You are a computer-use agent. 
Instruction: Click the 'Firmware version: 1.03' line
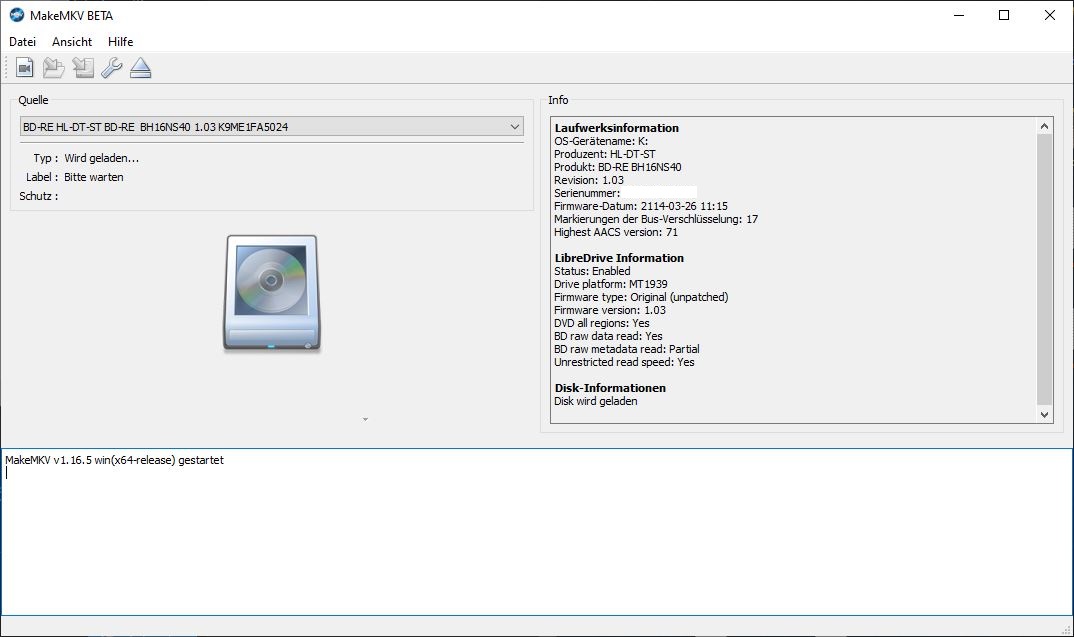(610, 310)
